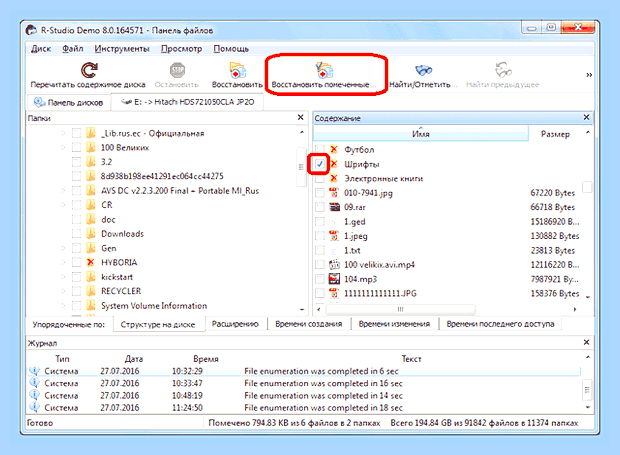The image size is (620, 455).
Task: Click the 104.mp3 file icon
Action: click(335, 279)
